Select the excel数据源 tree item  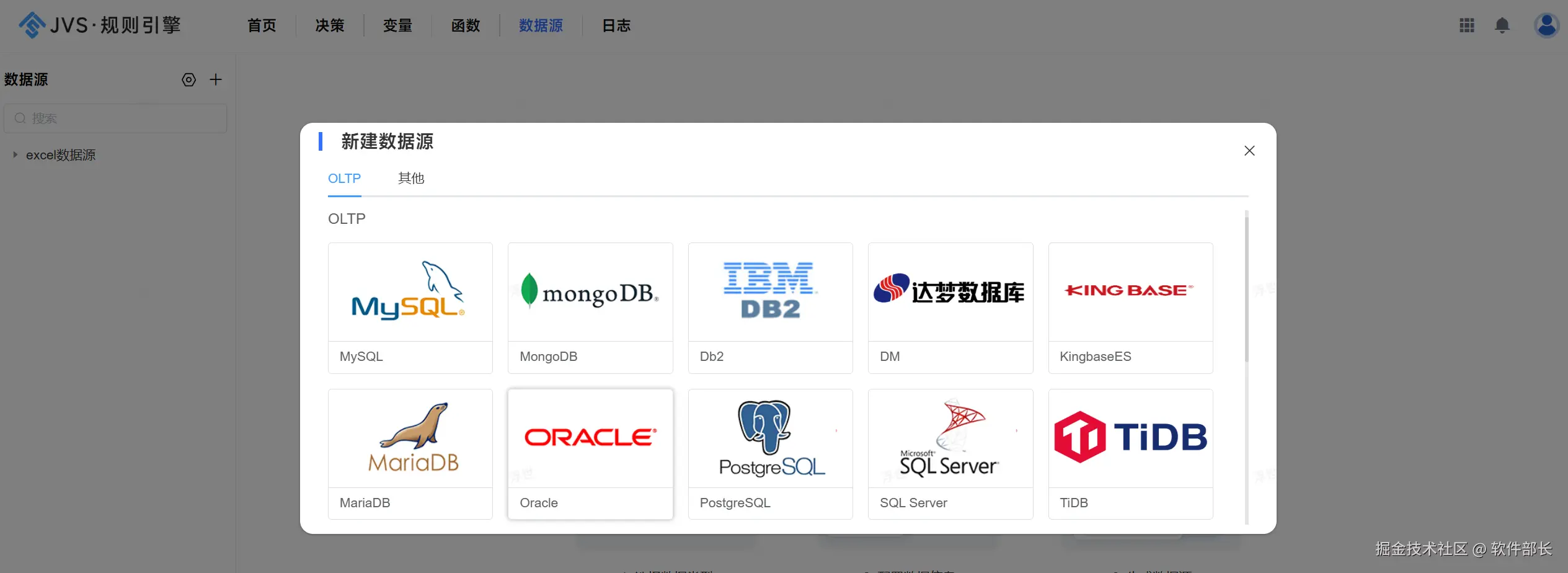coord(61,155)
